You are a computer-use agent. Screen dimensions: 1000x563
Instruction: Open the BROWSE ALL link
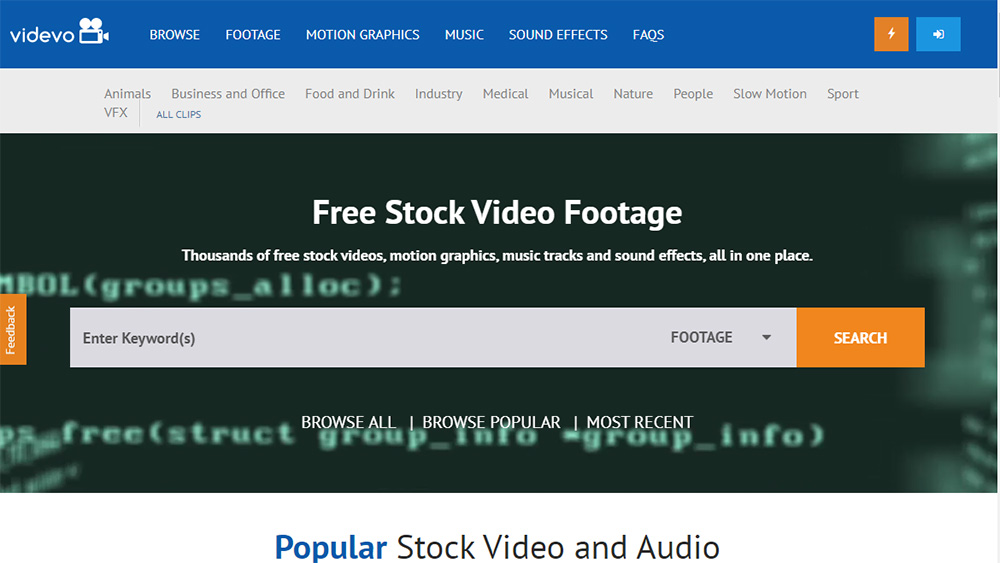coord(348,422)
